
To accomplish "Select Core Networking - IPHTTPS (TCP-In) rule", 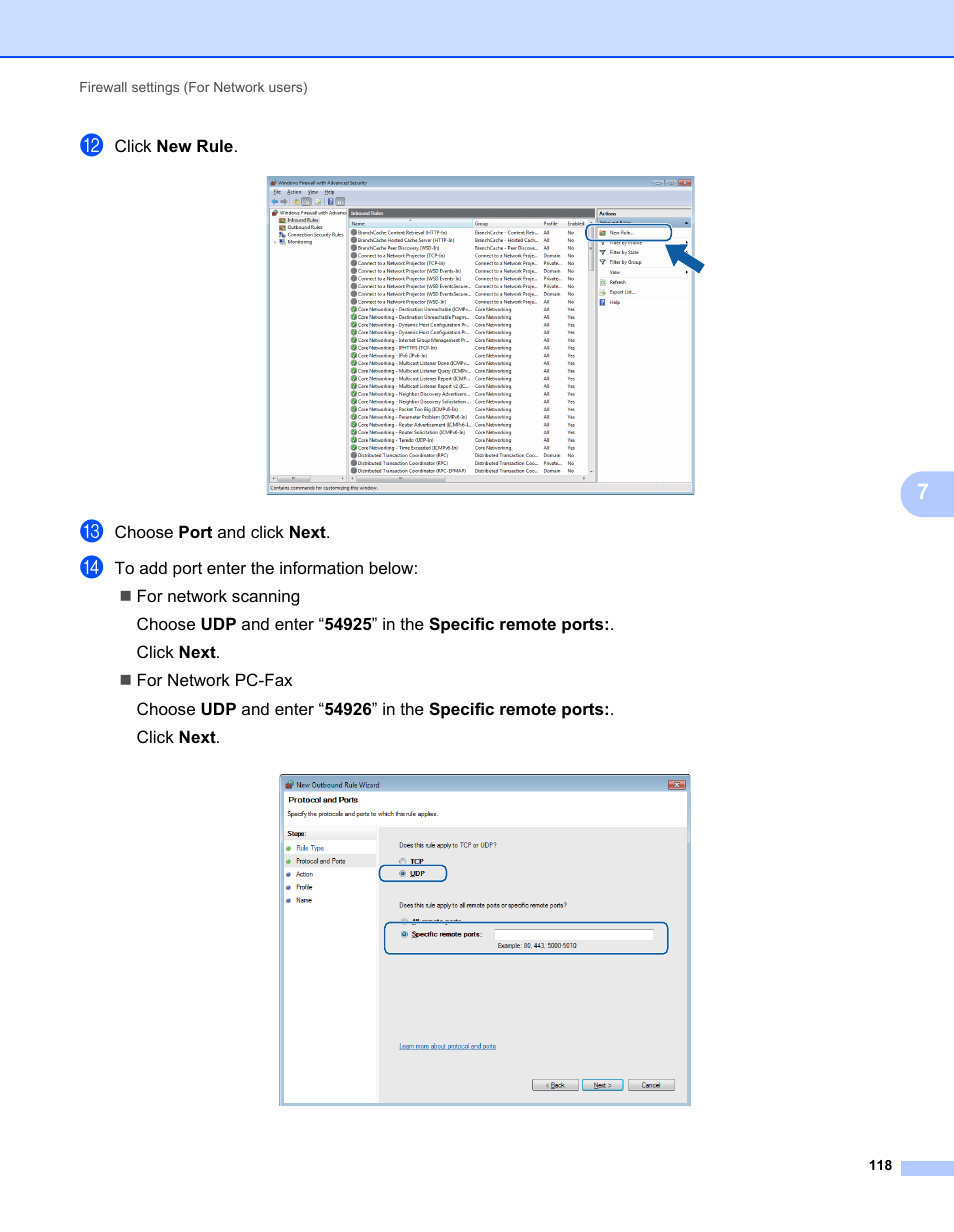I will [397, 348].
